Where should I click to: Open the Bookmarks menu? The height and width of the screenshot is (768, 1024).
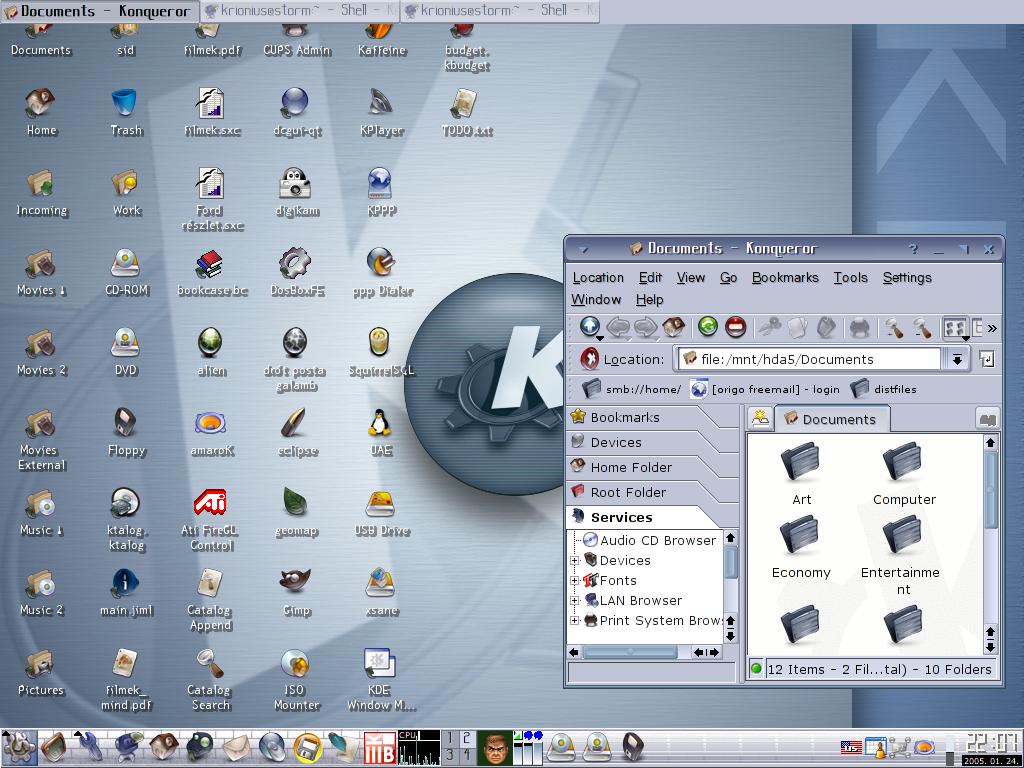pyautogui.click(x=785, y=278)
